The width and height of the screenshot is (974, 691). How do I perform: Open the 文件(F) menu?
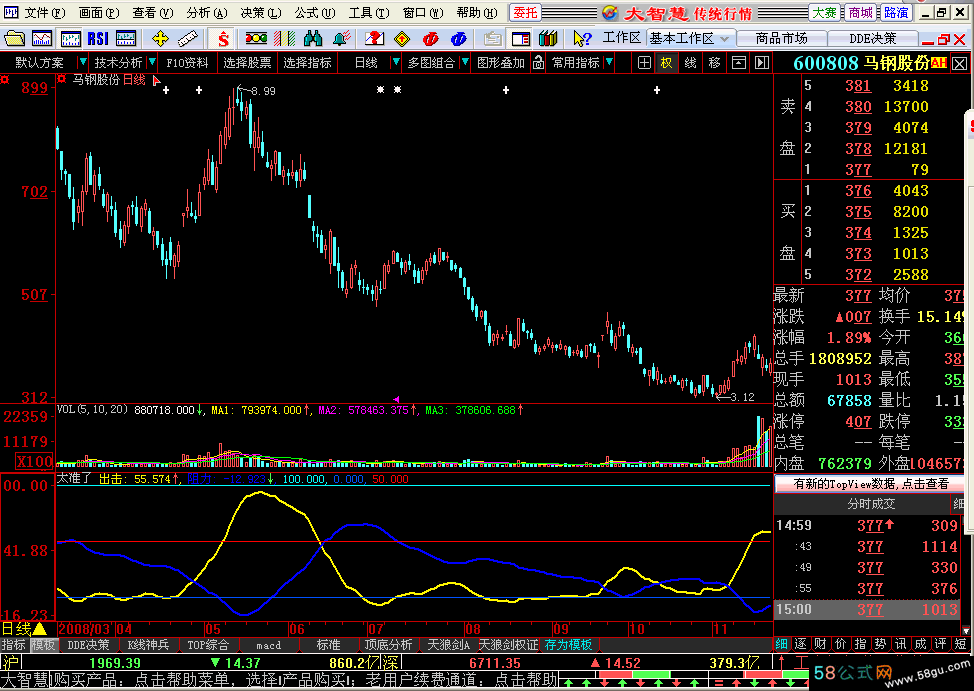(x=45, y=12)
